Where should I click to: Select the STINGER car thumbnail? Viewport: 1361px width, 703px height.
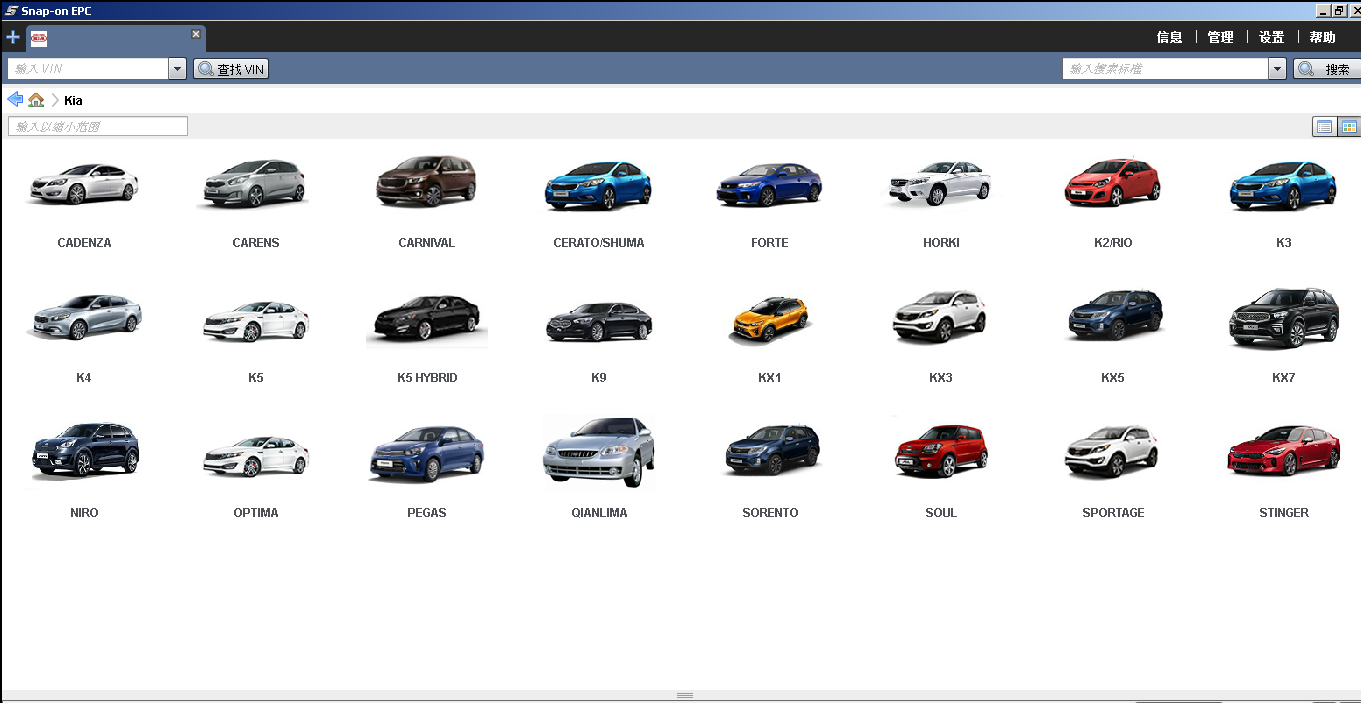tap(1283, 451)
